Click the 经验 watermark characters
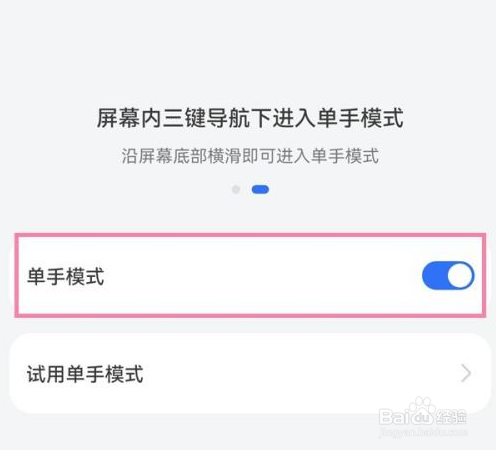Screen dimensions: 496x450 451,417
